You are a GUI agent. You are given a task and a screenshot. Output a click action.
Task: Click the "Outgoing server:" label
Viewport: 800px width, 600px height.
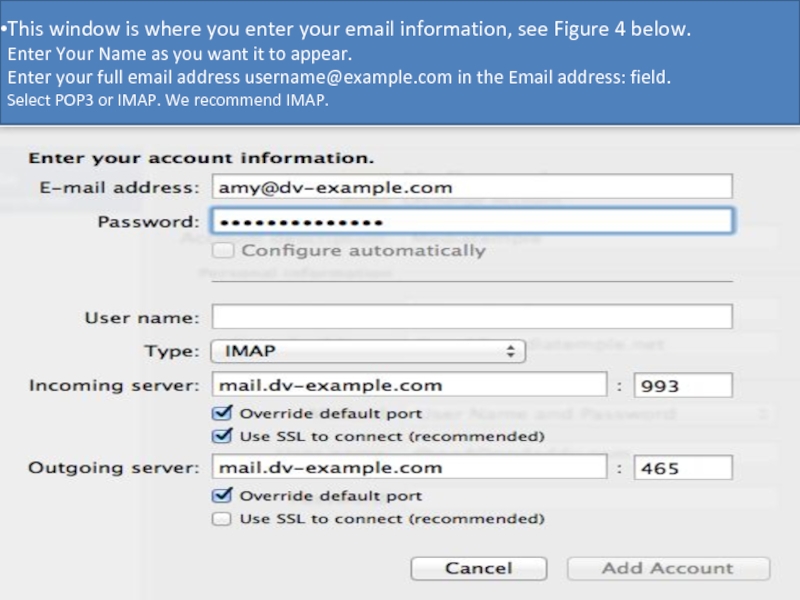click(x=114, y=467)
